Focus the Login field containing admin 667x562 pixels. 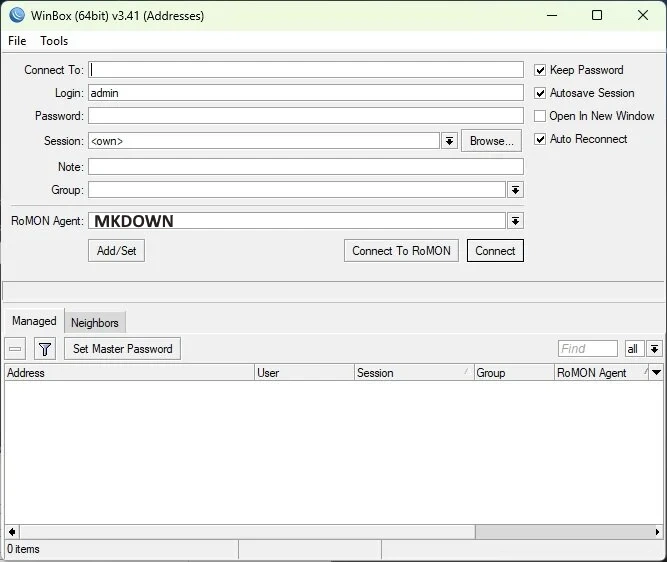click(306, 93)
